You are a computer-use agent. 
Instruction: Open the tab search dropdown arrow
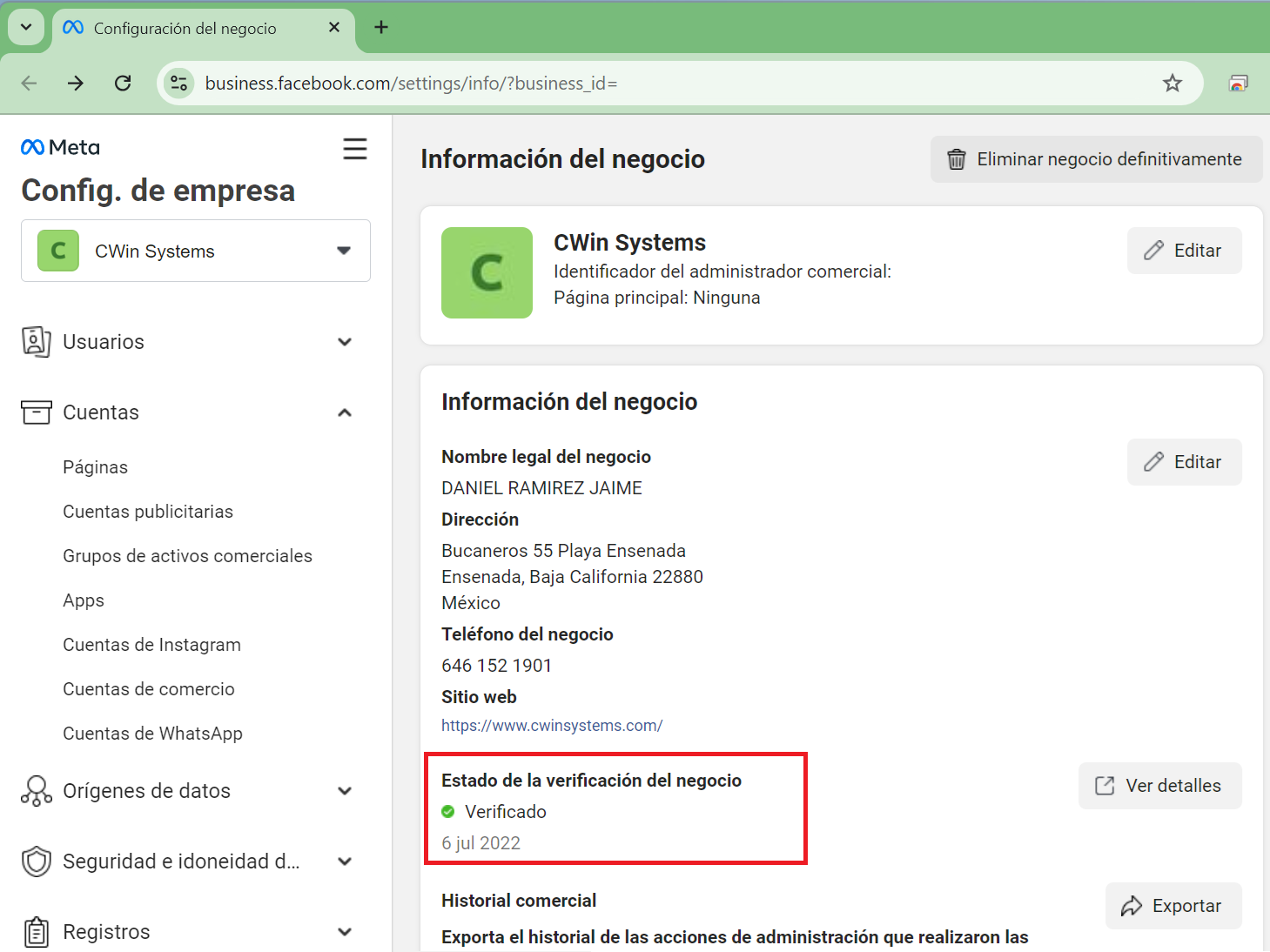pyautogui.click(x=26, y=28)
